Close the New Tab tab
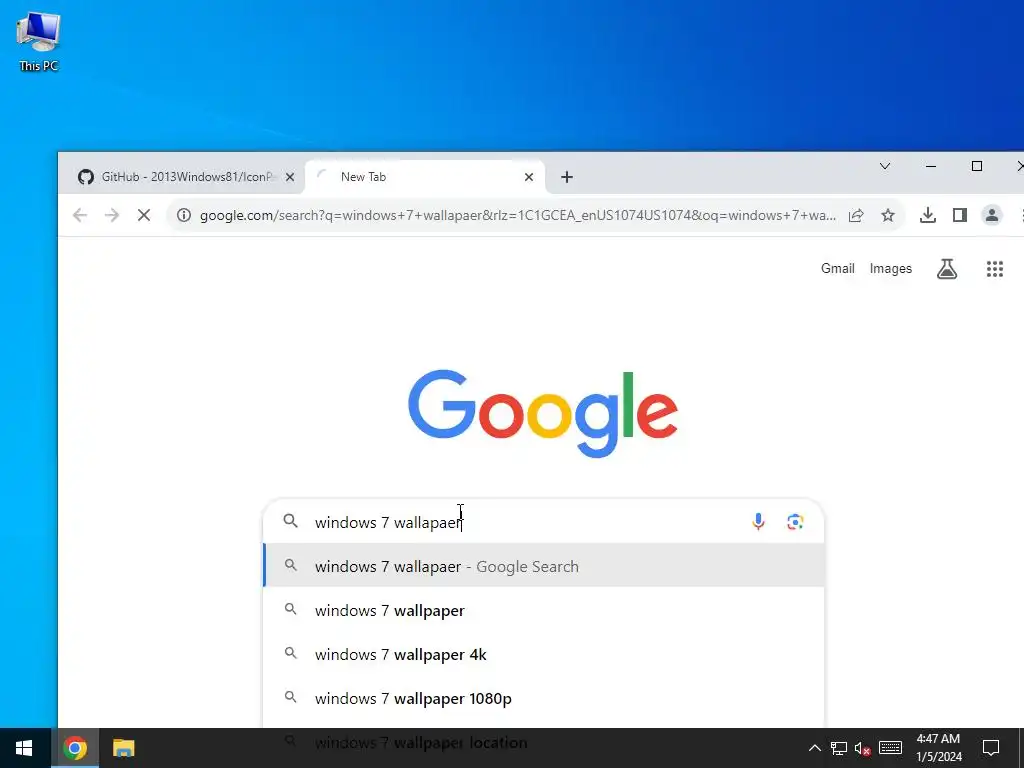1024x768 pixels. 529,177
